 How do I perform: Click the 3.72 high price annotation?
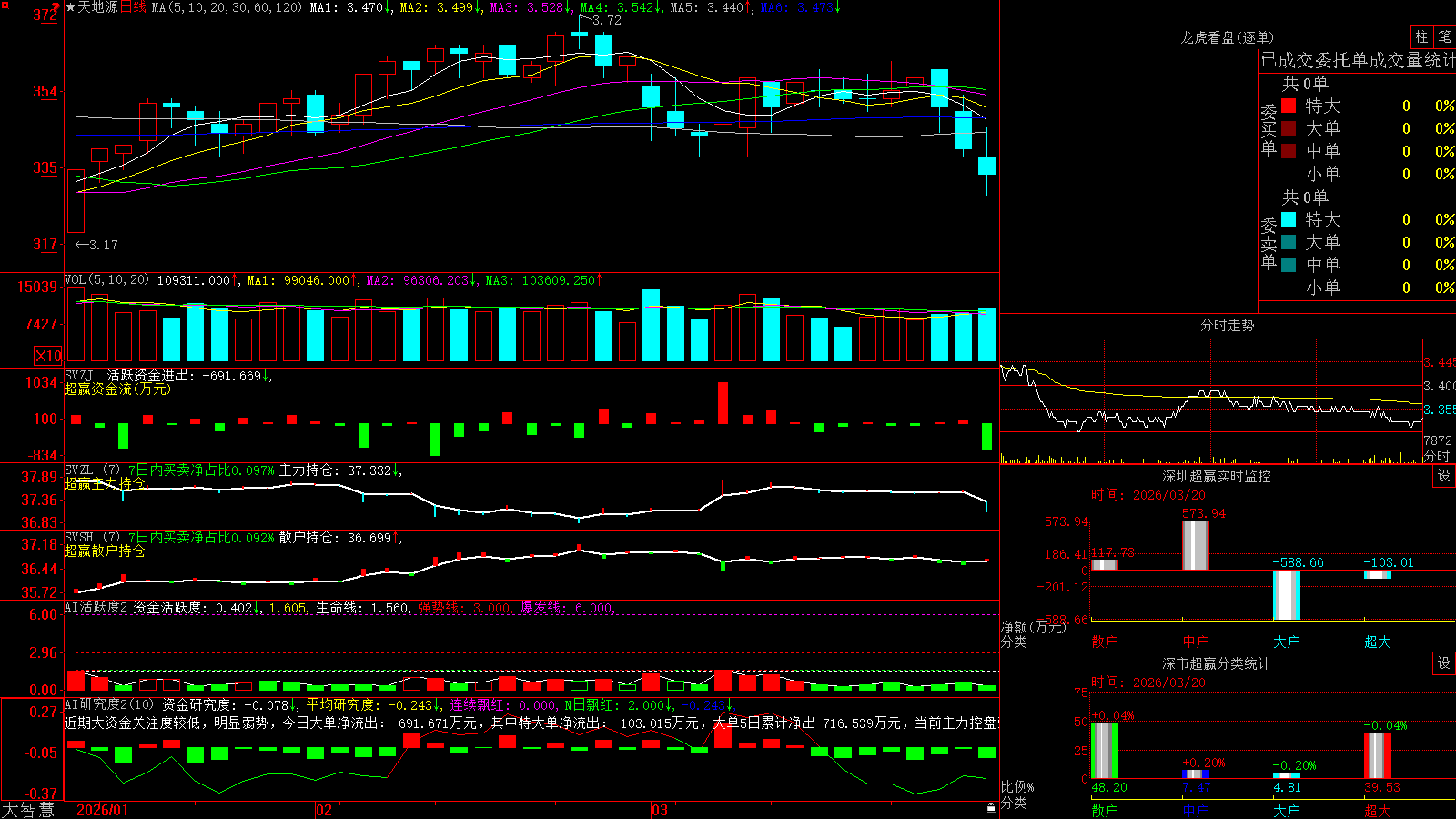(606, 20)
